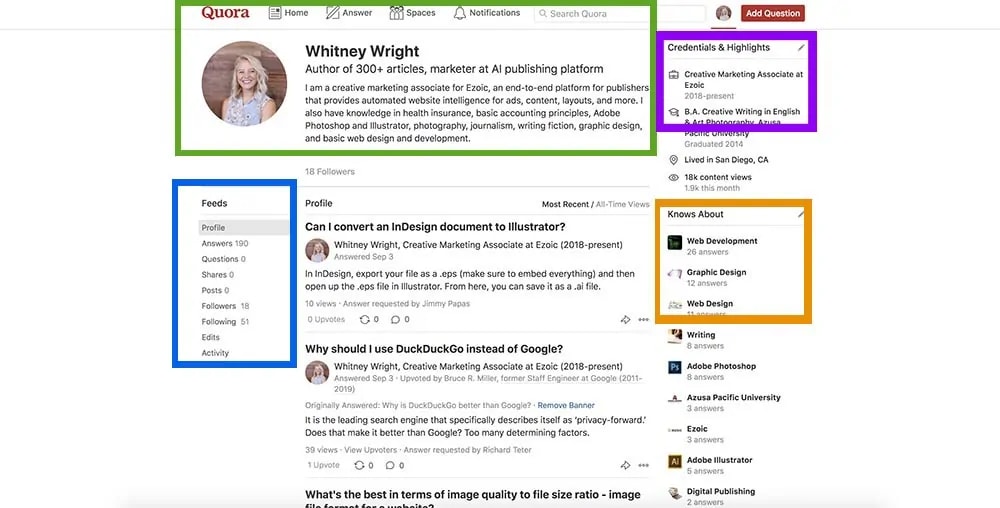Click Lived in San Diego, CA

coord(726,160)
